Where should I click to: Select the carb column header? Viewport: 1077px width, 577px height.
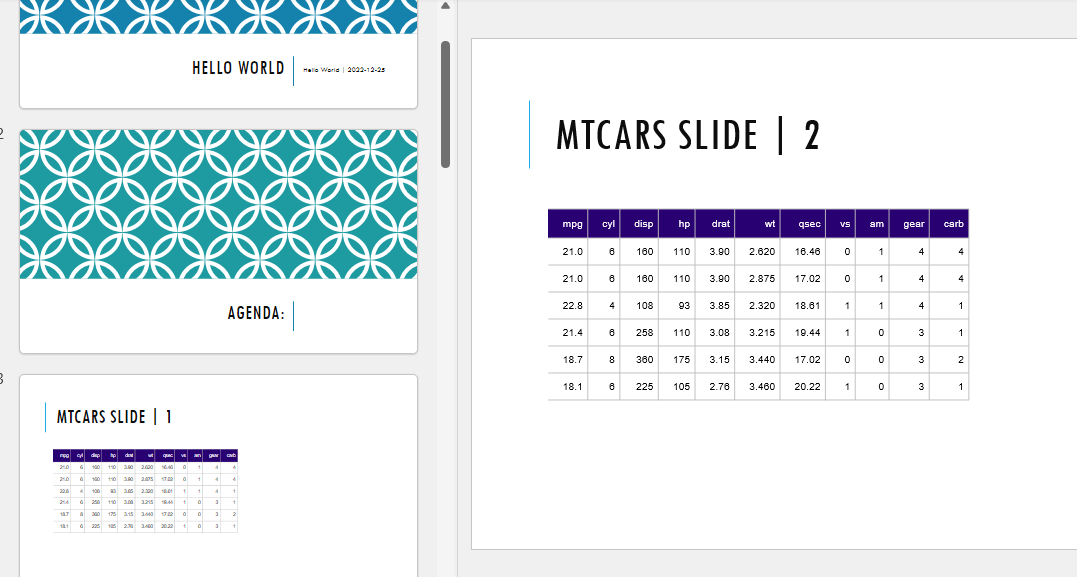click(949, 224)
